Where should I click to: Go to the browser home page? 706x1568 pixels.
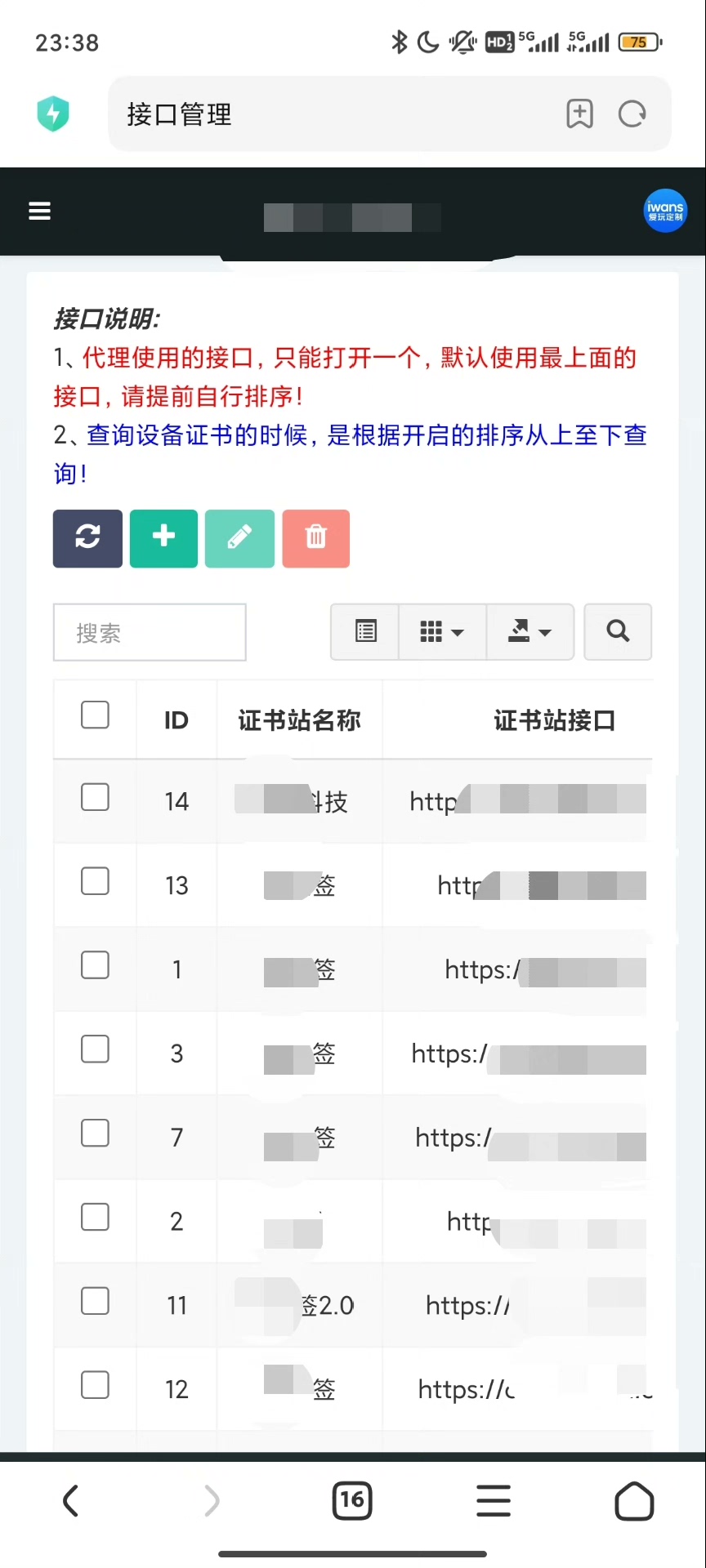pyautogui.click(x=634, y=1500)
